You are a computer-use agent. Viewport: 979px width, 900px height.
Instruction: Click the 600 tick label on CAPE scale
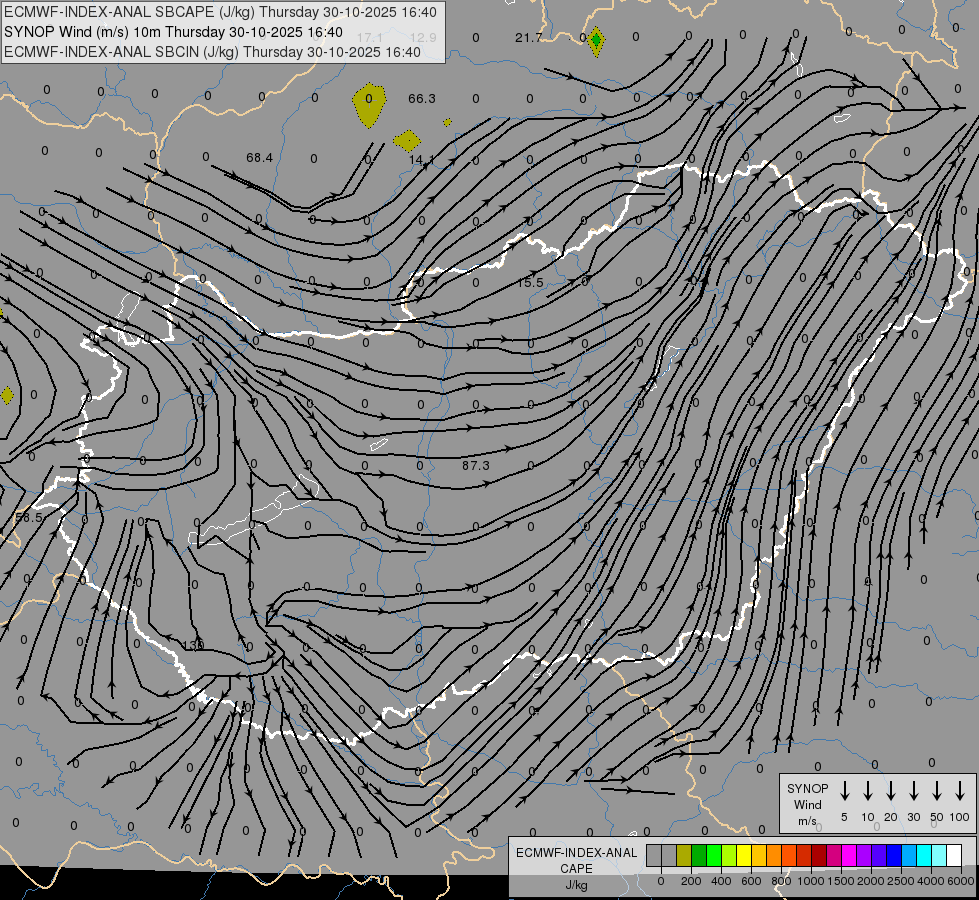(x=751, y=881)
